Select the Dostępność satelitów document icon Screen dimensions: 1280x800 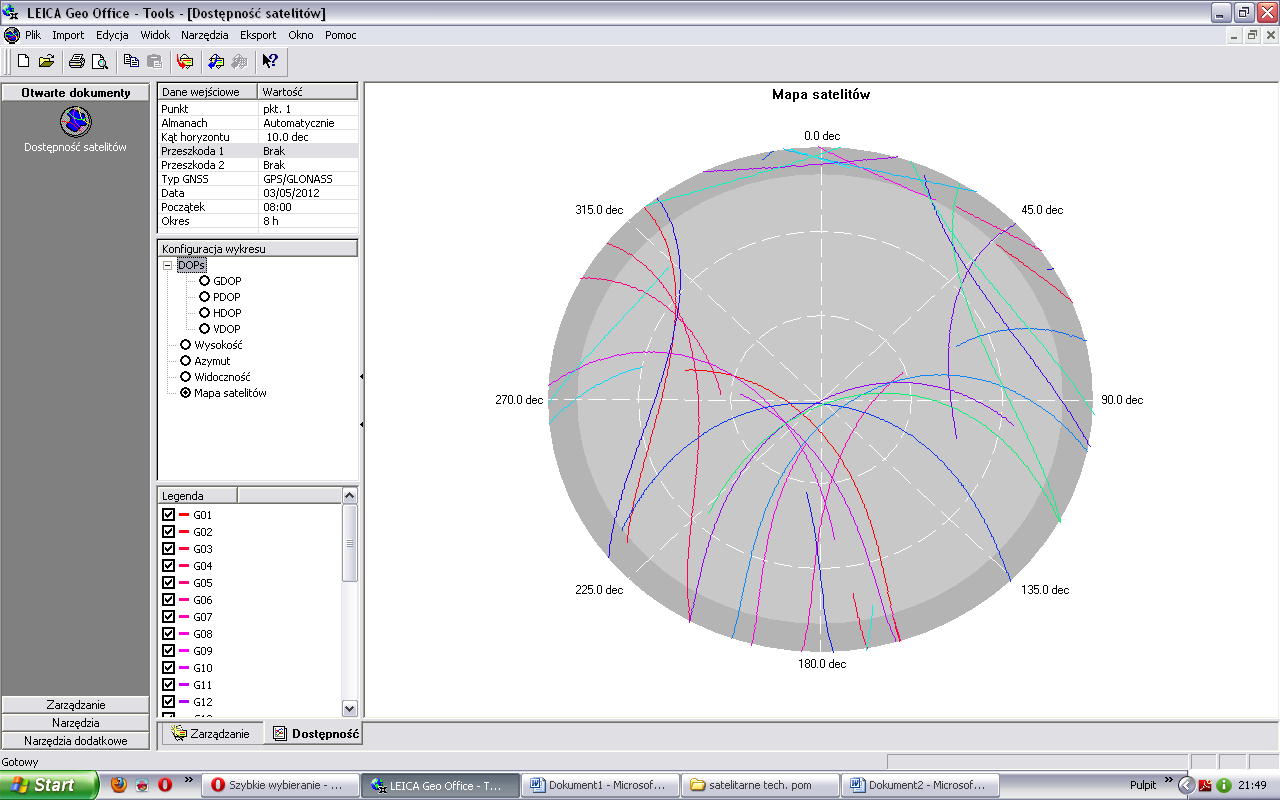coord(76,122)
